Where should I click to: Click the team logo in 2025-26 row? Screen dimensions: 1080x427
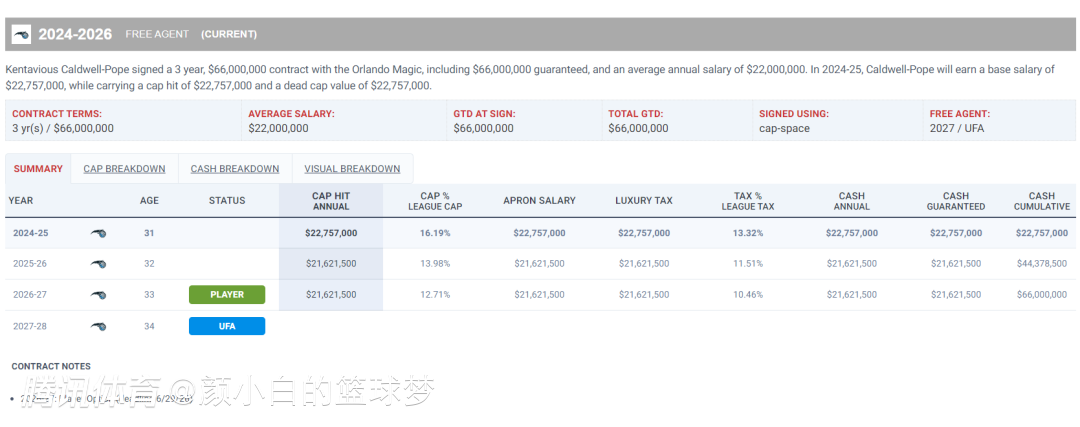point(98,264)
